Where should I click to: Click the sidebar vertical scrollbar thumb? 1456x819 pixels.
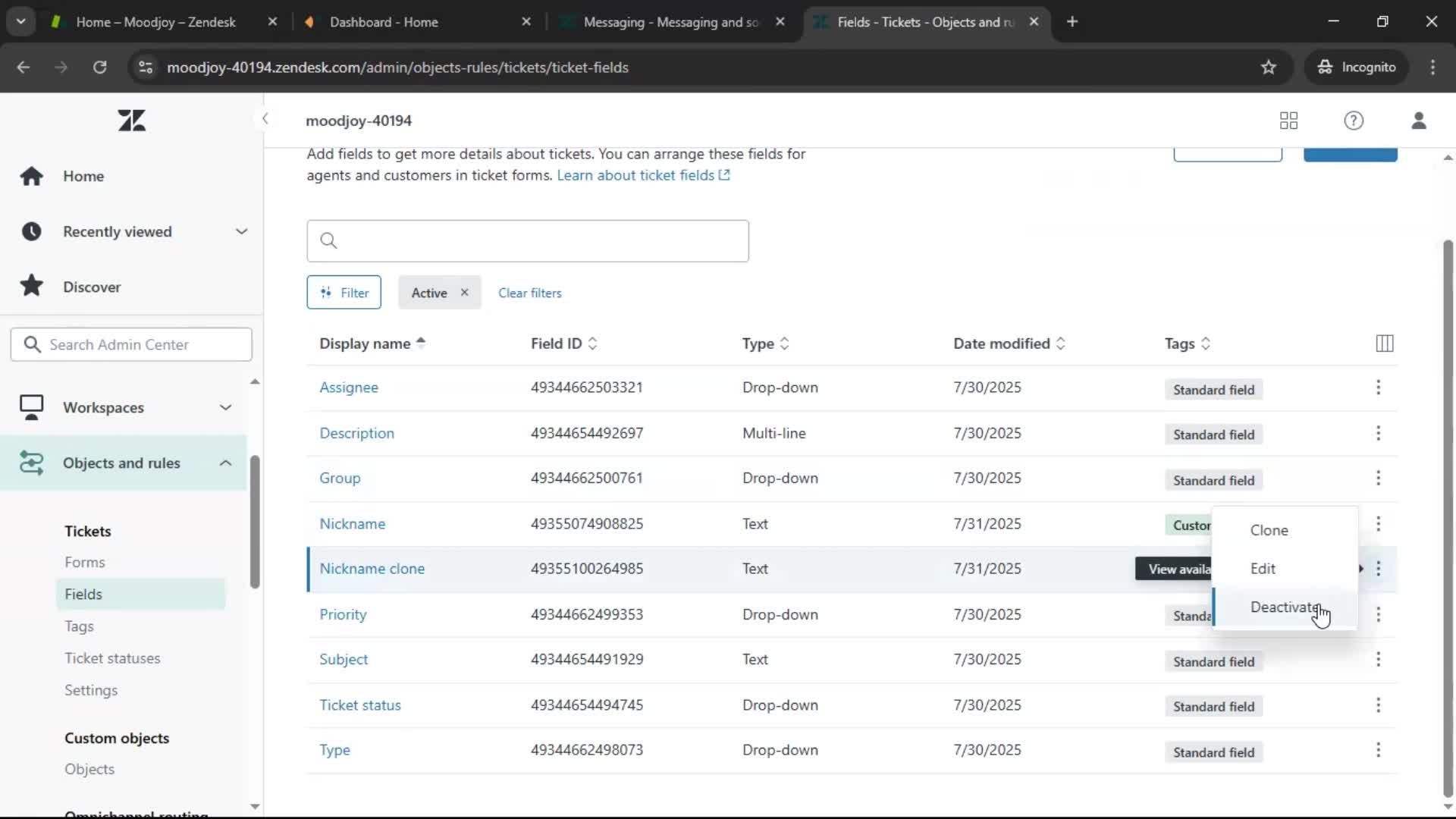coord(255,522)
